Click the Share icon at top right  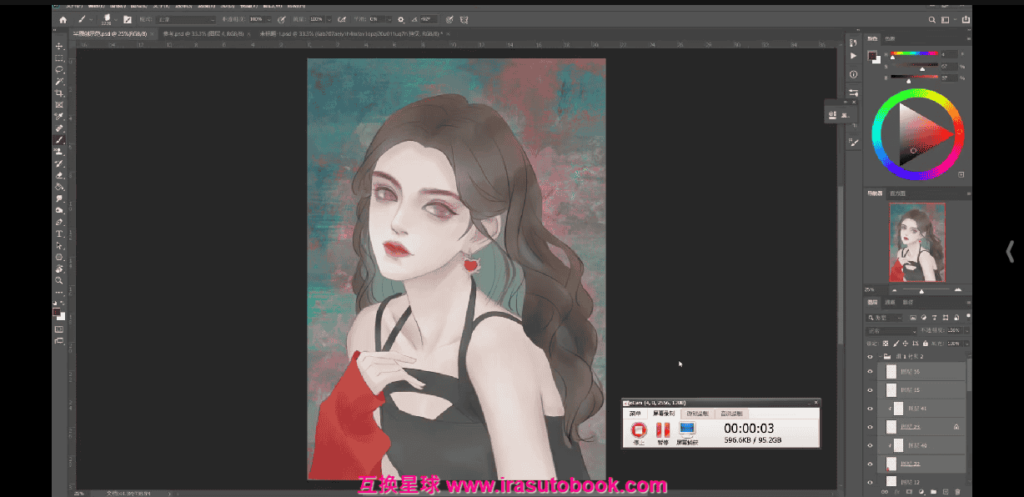coord(965,20)
